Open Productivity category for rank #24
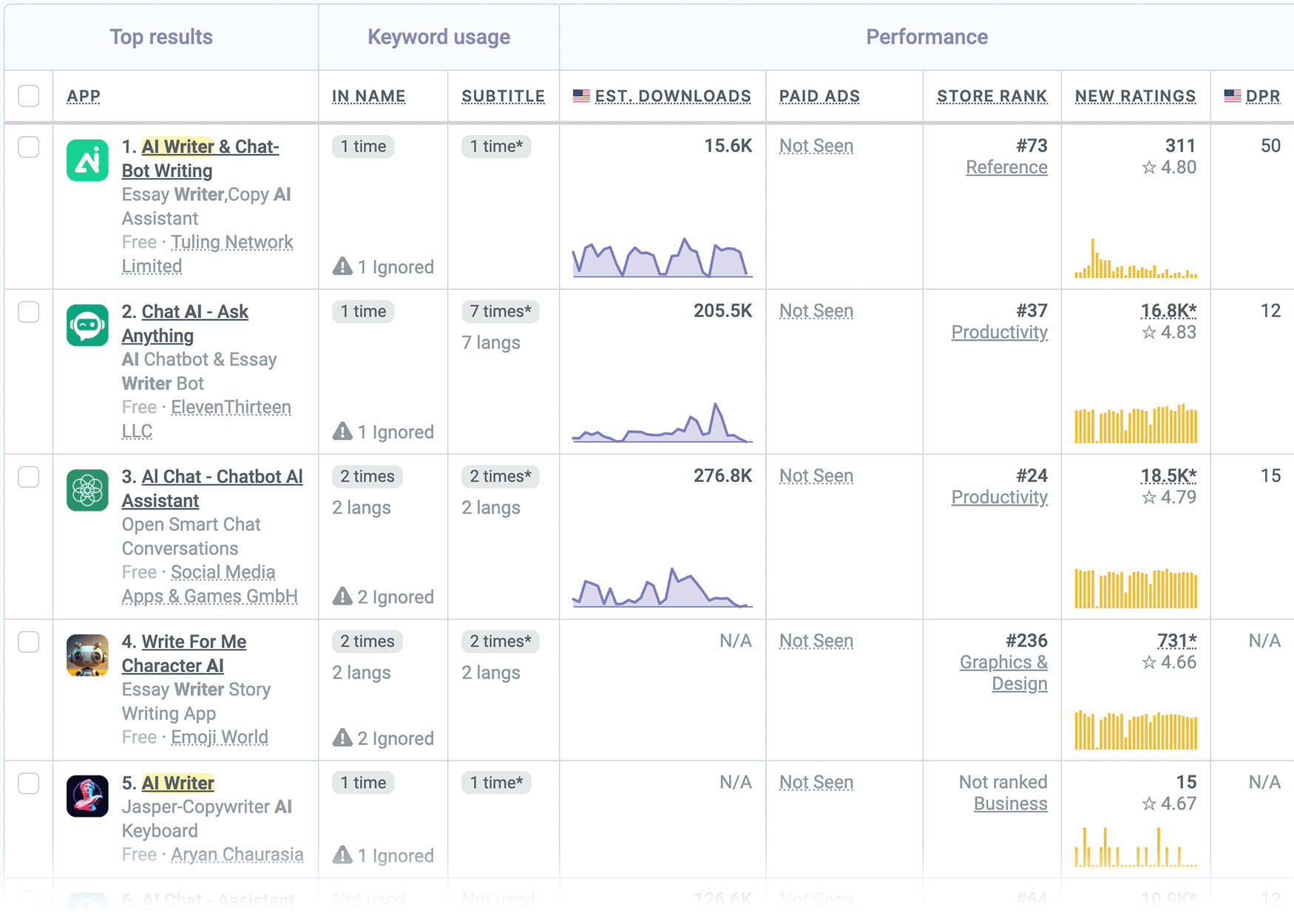Screen dimensions: 1294x924 (x=999, y=497)
